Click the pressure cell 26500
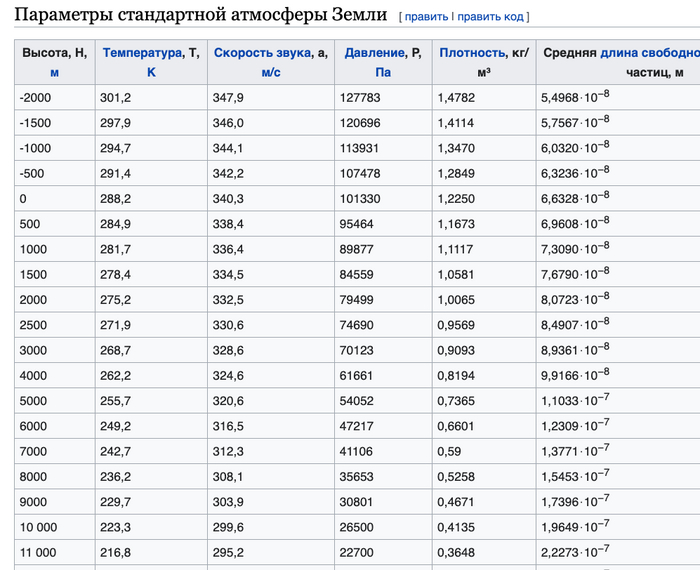The height and width of the screenshot is (570, 700). point(357,527)
